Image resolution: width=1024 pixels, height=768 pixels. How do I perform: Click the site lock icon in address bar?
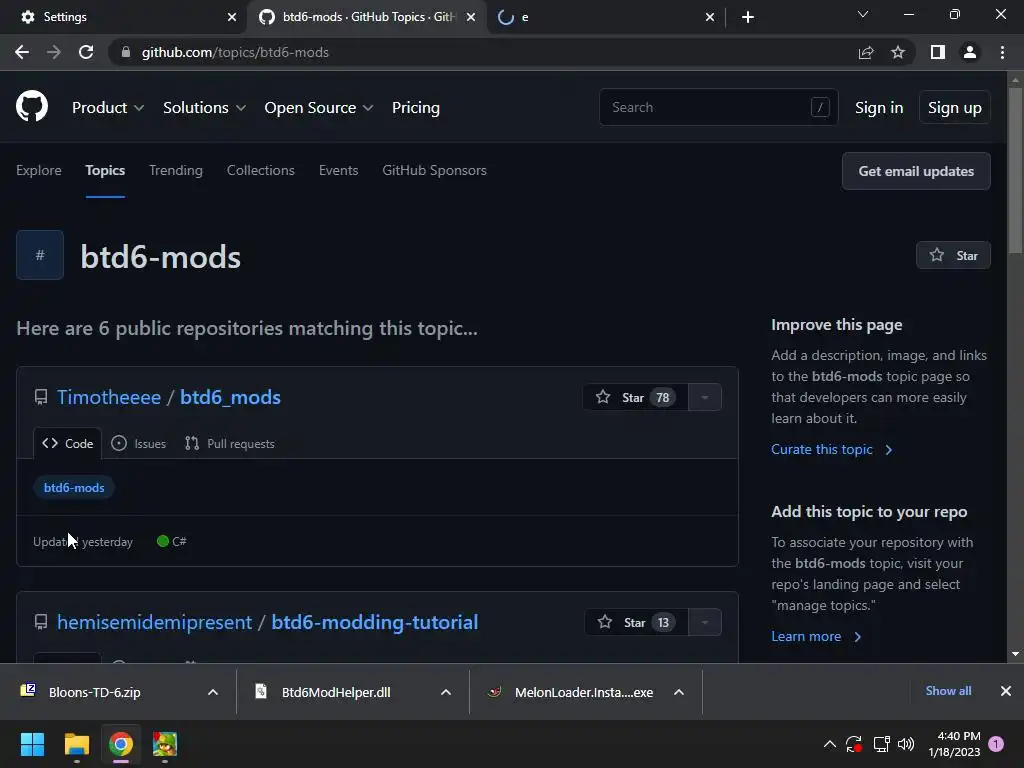coord(126,52)
